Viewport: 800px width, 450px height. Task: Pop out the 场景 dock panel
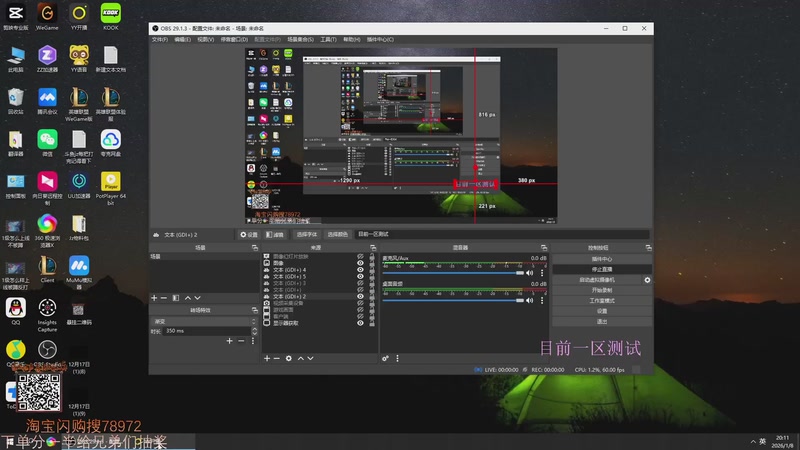255,248
